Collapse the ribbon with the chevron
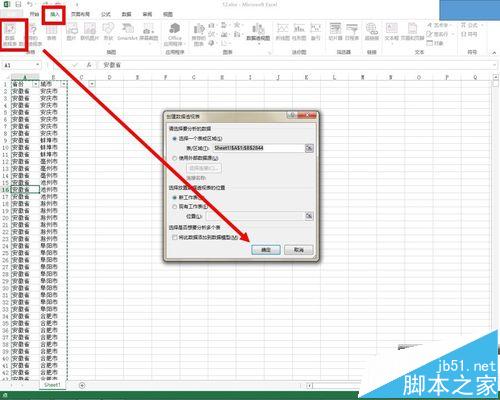Viewport: 500px width, 400px height. (494, 52)
